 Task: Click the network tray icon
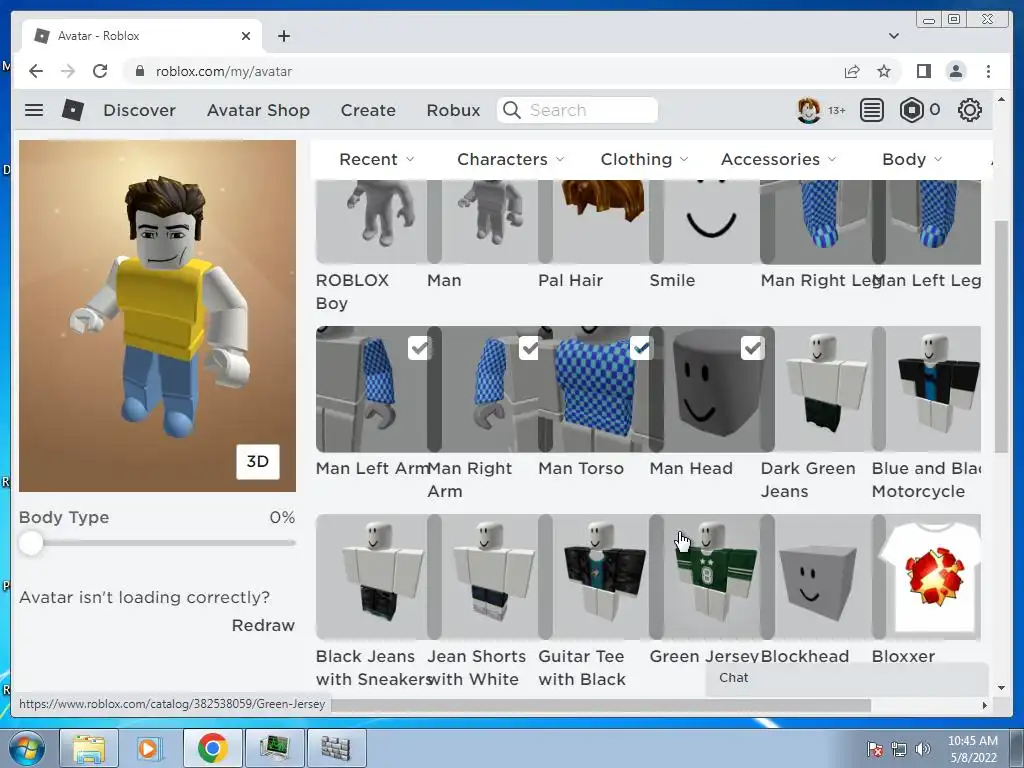point(899,750)
